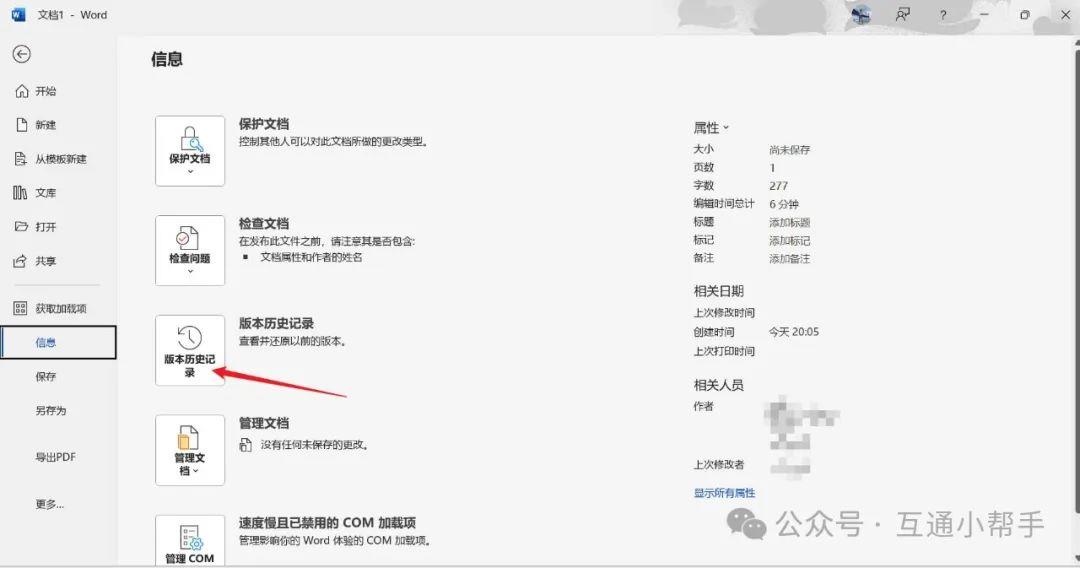Click the 检查文档 heading
The width and height of the screenshot is (1080, 568).
264,224
